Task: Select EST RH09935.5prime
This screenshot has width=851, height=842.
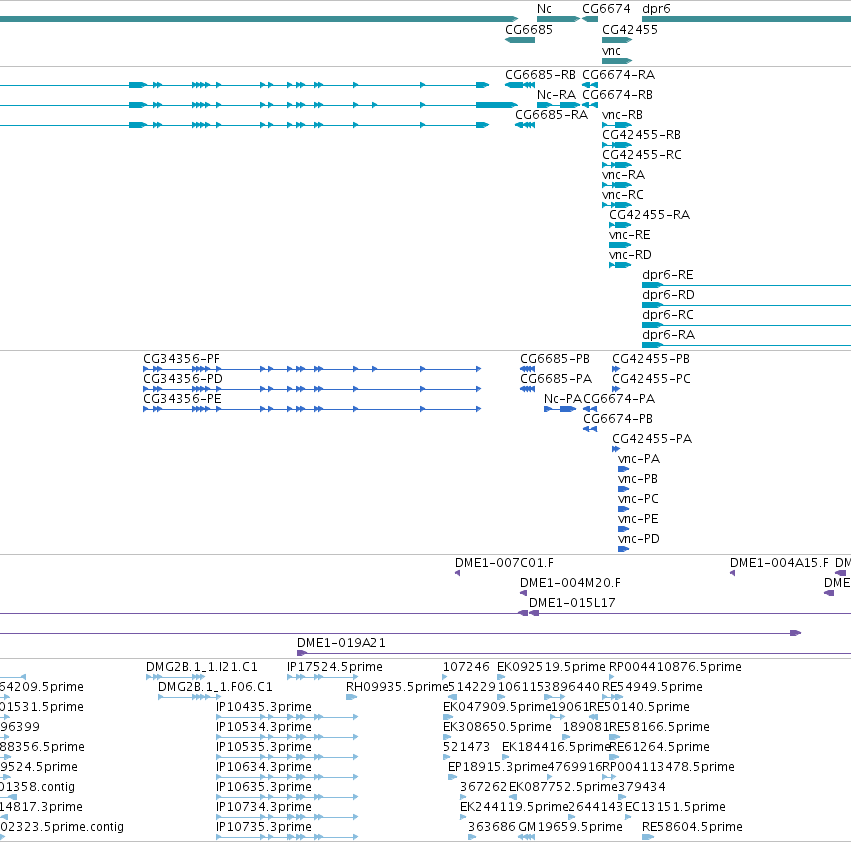Action: tap(397, 687)
